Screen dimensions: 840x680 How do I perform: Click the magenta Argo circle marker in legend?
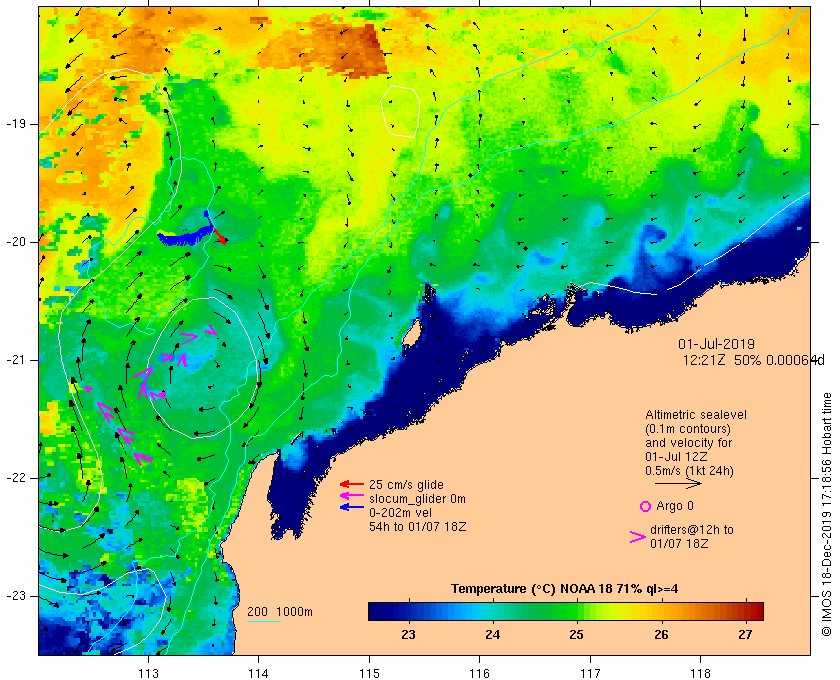pos(646,506)
